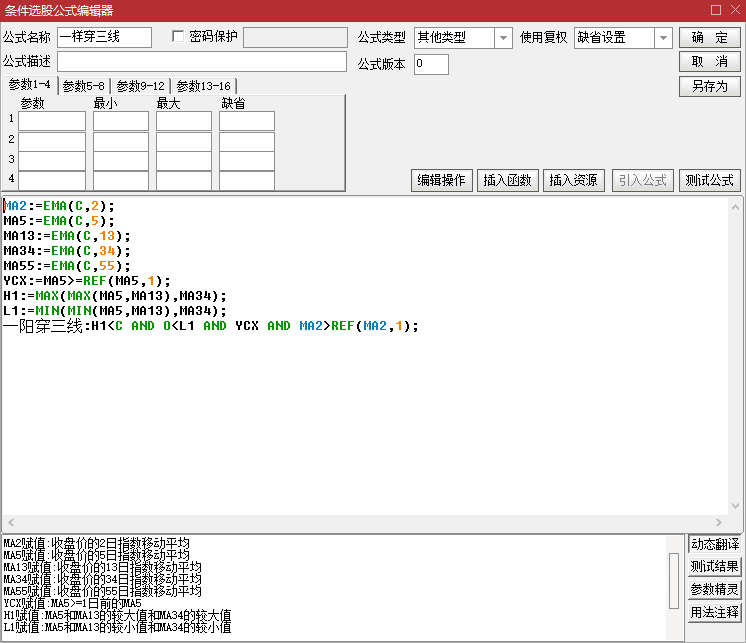Click the code line MA34:=EMA(C,34);
The width and height of the screenshot is (746, 643).
(x=67, y=251)
